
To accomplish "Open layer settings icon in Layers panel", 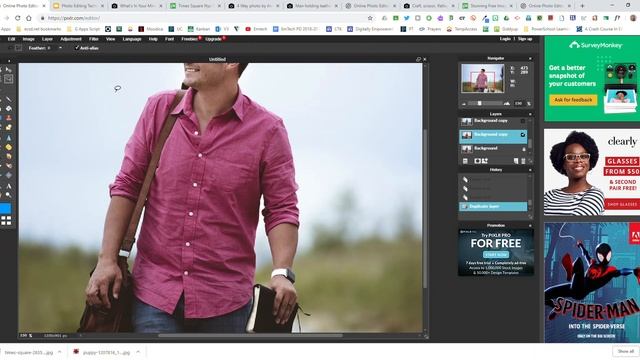I will 465,161.
